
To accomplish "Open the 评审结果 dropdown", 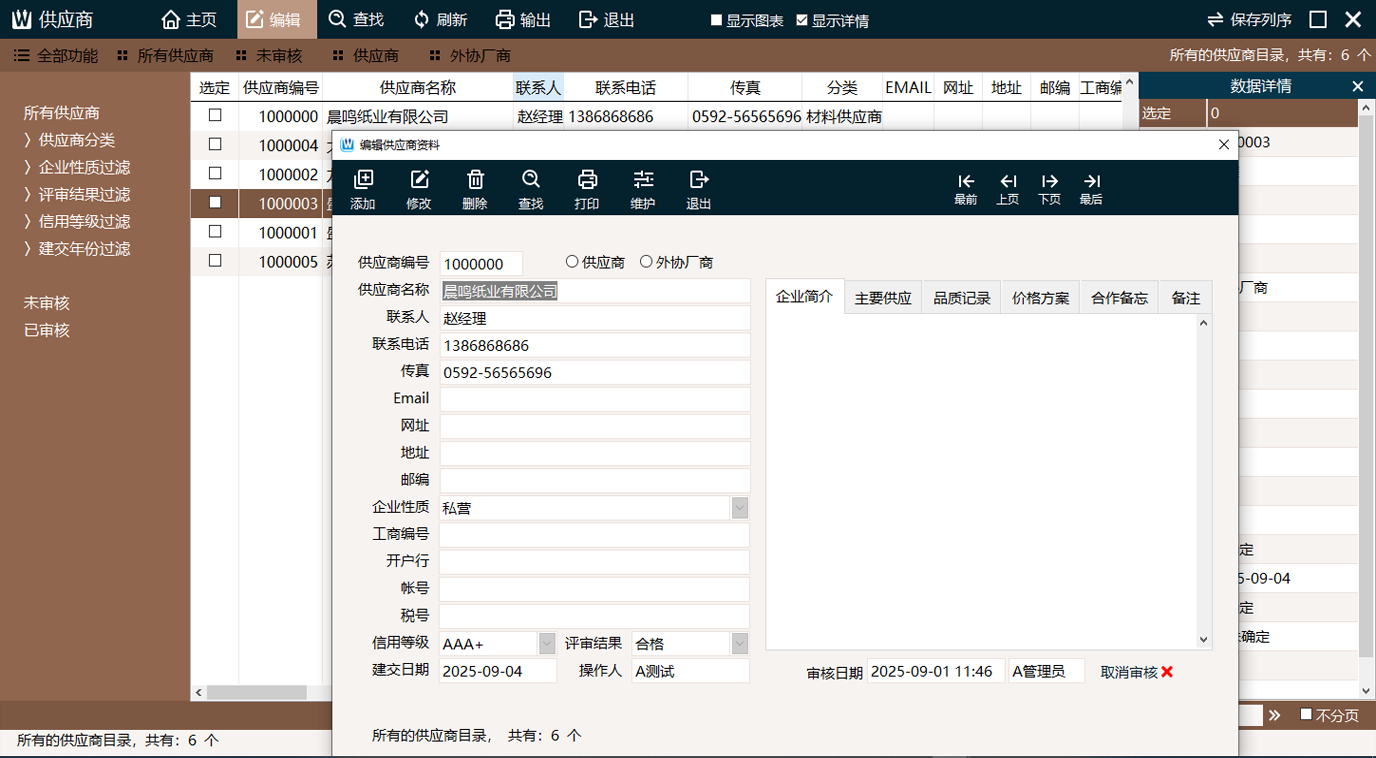I will pyautogui.click(x=739, y=643).
